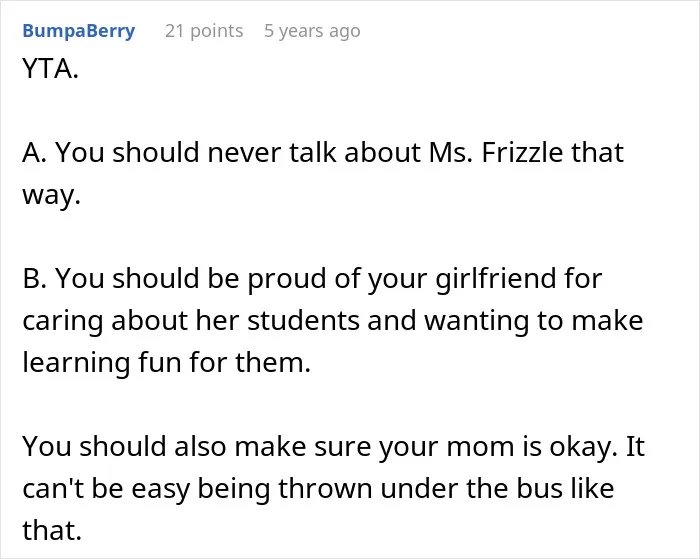Select the YTA. verdict text

(50, 69)
